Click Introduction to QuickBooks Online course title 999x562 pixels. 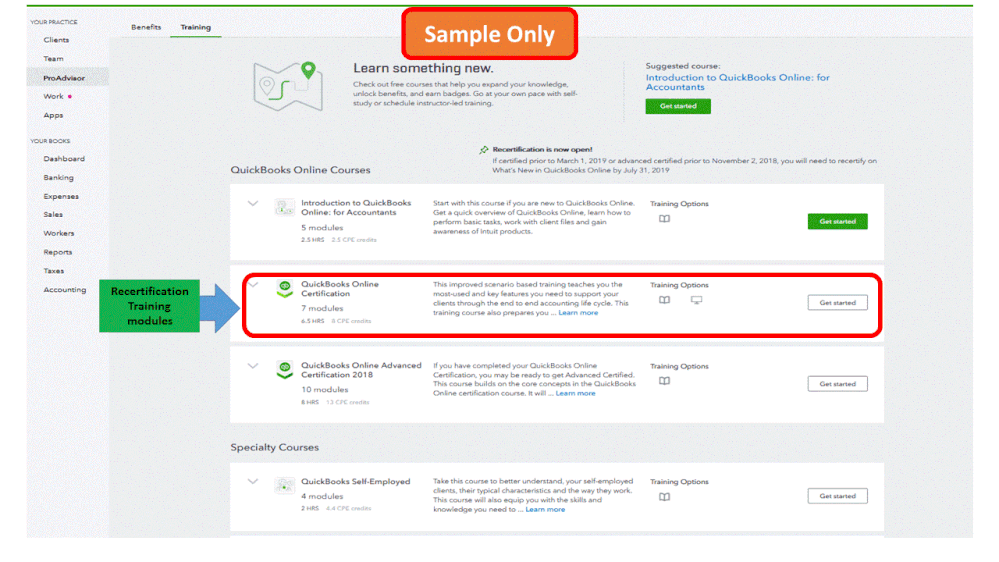point(356,208)
